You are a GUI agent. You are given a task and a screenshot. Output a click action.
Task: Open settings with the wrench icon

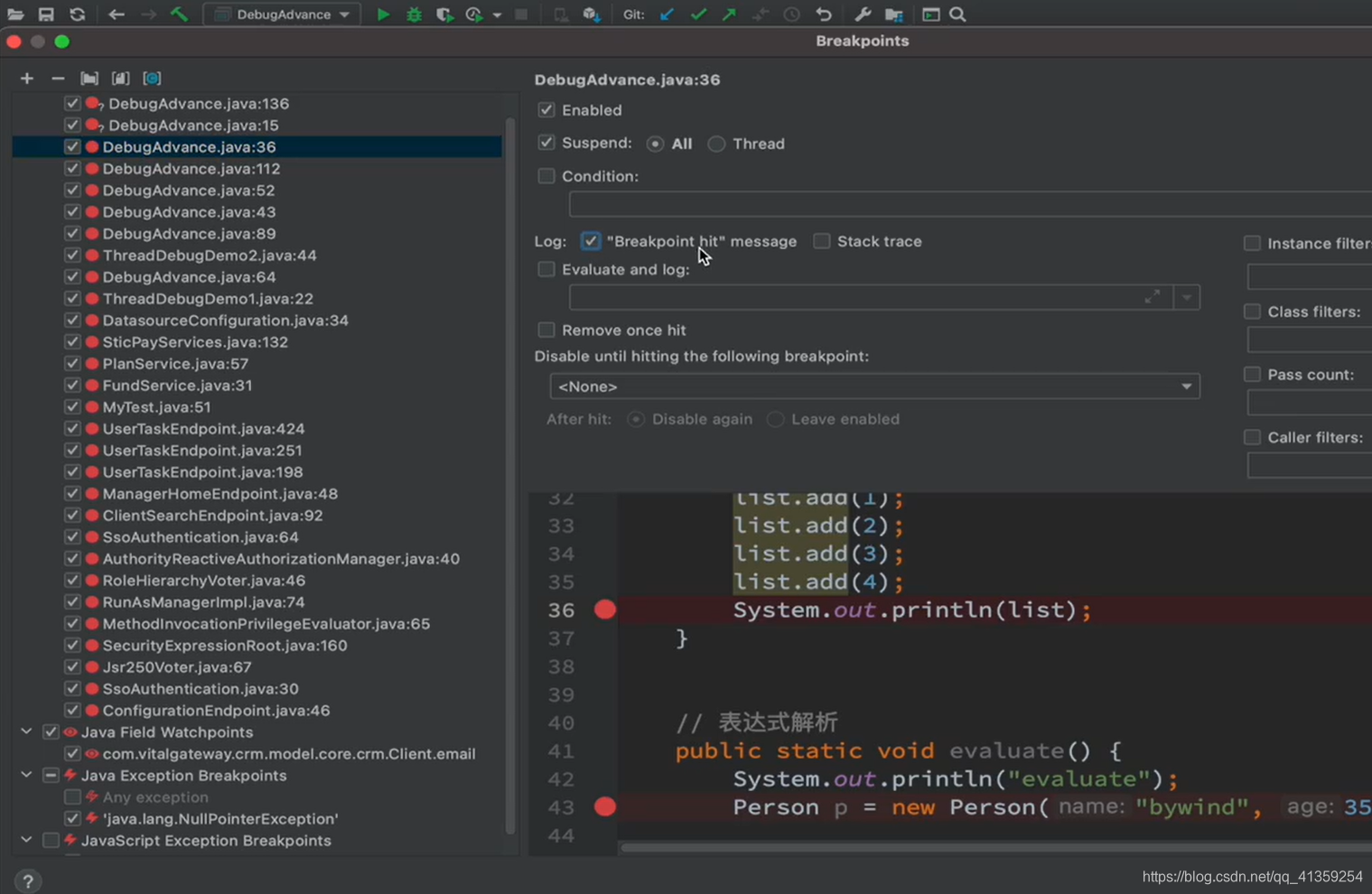pyautogui.click(x=863, y=14)
